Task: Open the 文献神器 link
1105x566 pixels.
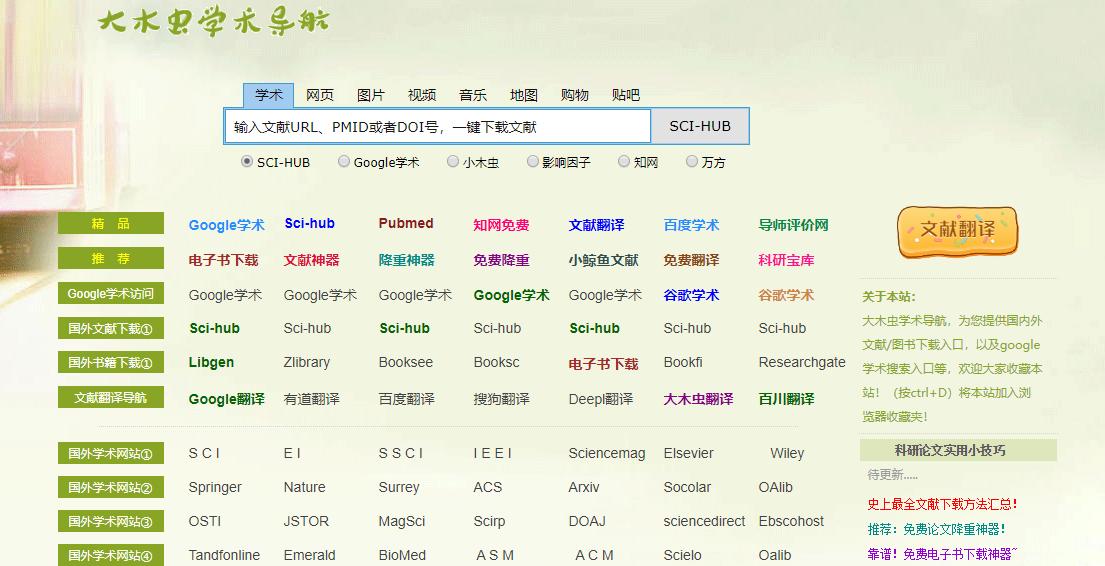Action: tap(311, 259)
